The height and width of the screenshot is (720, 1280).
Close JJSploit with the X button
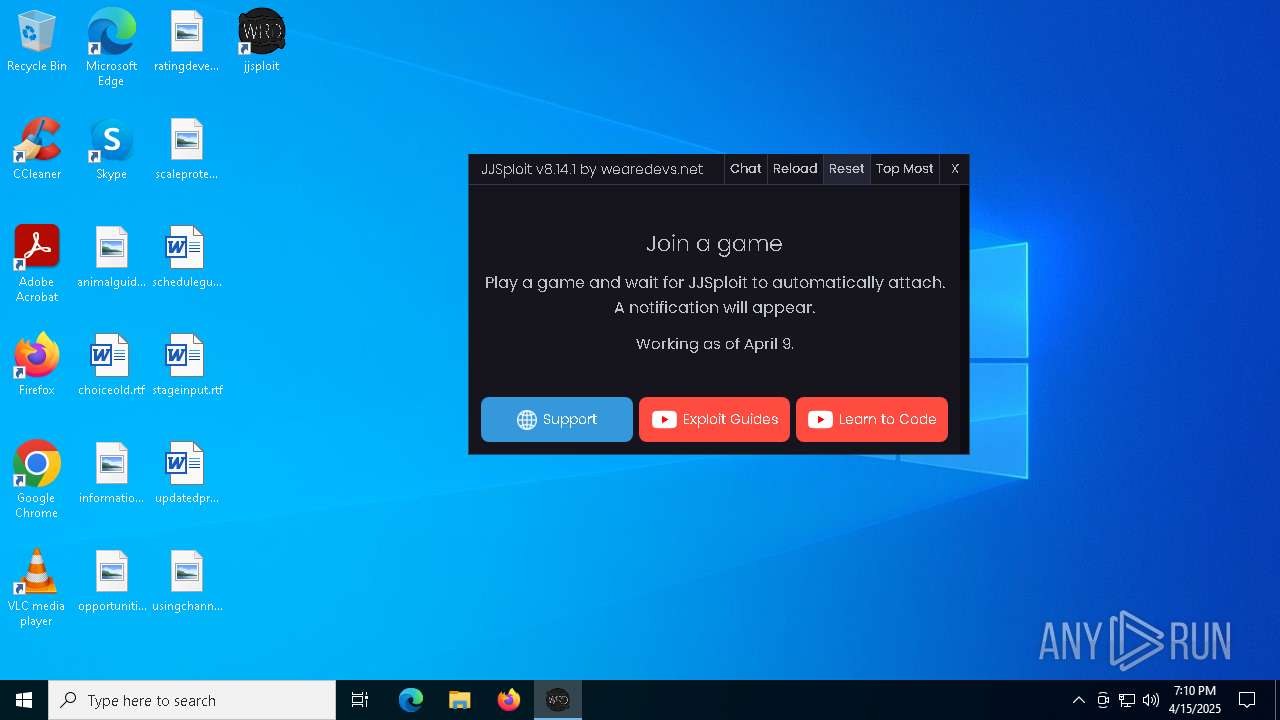[x=955, y=169]
